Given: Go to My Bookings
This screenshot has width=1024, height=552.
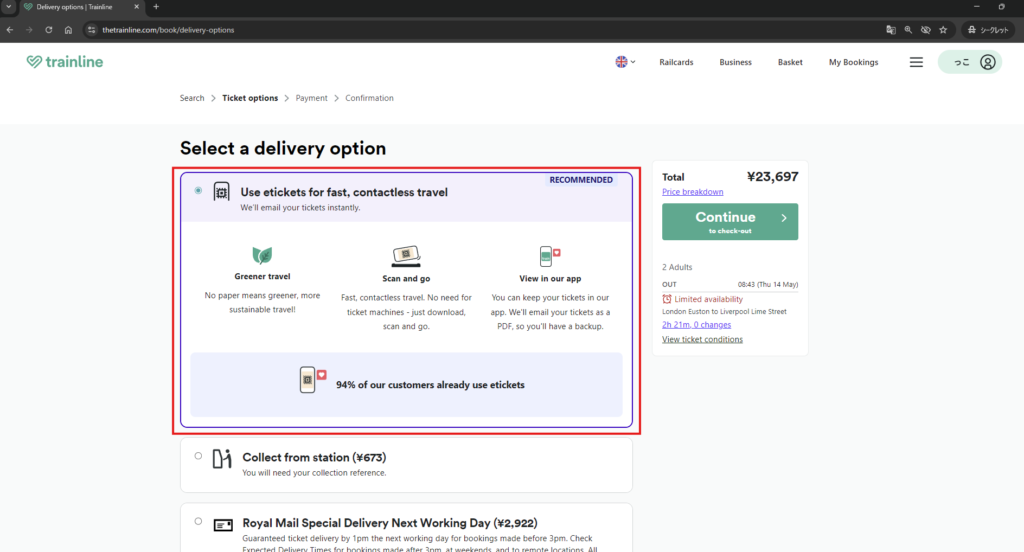Looking at the screenshot, I should (853, 62).
